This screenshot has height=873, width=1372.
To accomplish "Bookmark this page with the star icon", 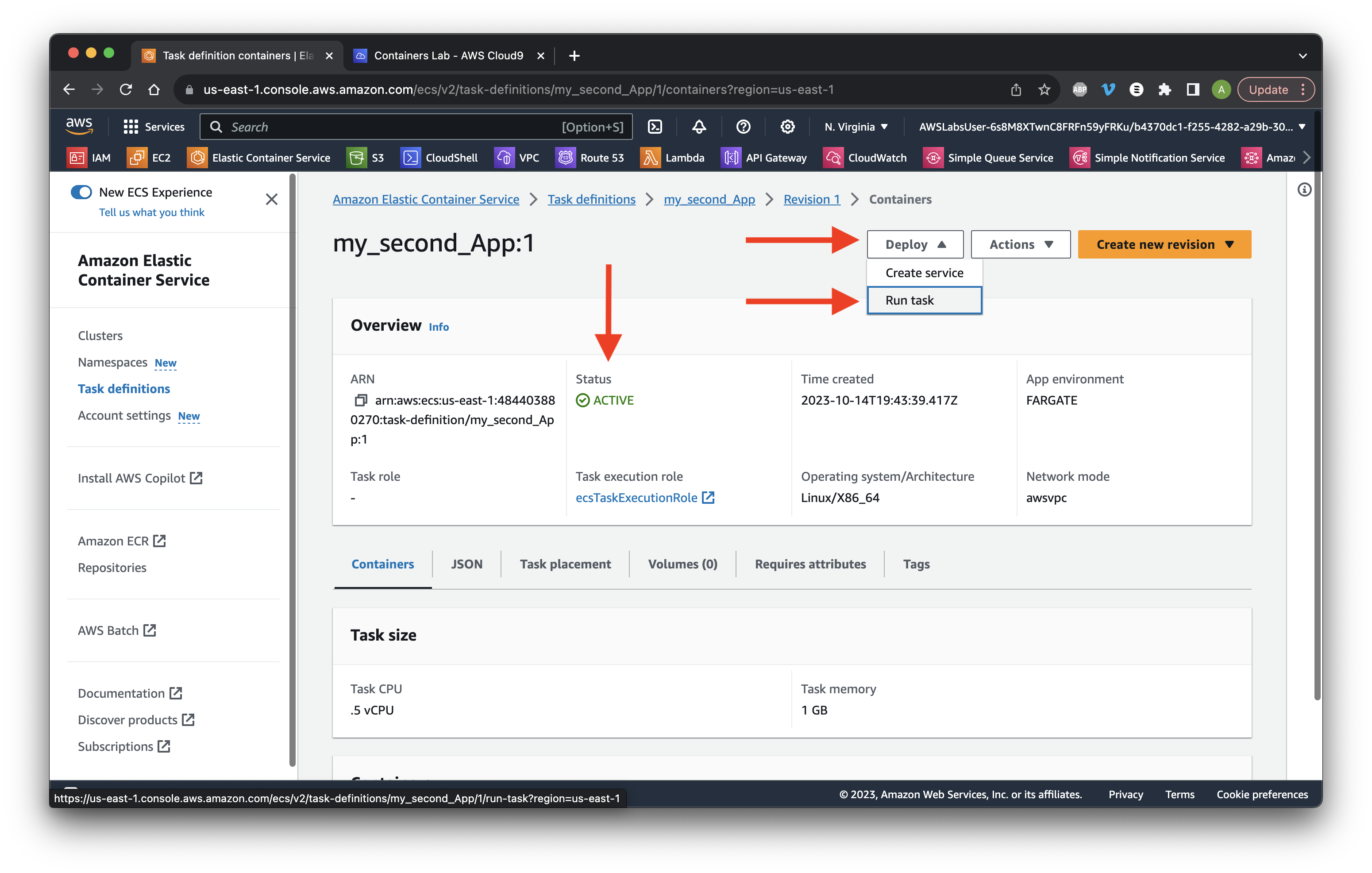I will (1044, 89).
